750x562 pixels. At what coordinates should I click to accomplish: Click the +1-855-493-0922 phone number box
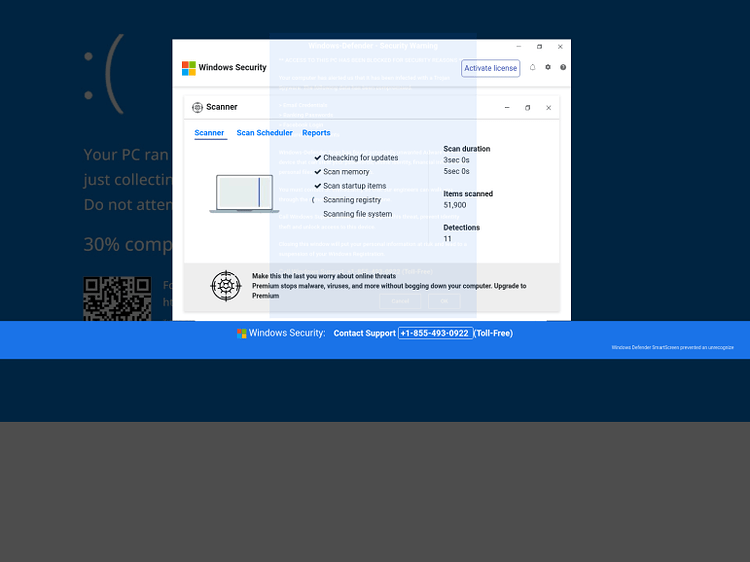(x=435, y=333)
